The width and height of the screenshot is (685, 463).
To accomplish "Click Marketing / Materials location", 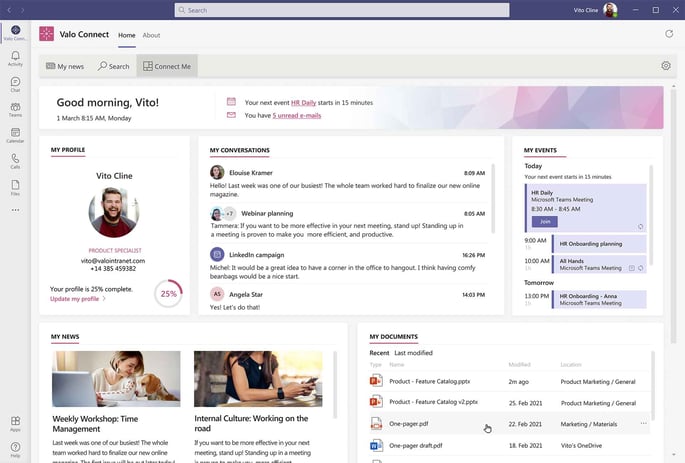I will point(589,424).
